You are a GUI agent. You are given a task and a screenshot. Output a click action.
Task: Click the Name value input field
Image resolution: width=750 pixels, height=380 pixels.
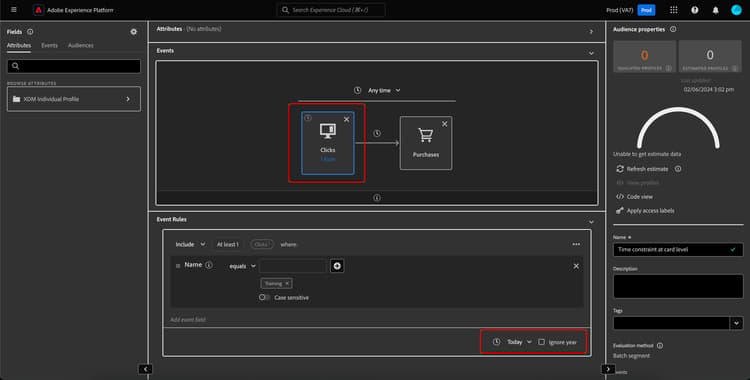coord(293,266)
